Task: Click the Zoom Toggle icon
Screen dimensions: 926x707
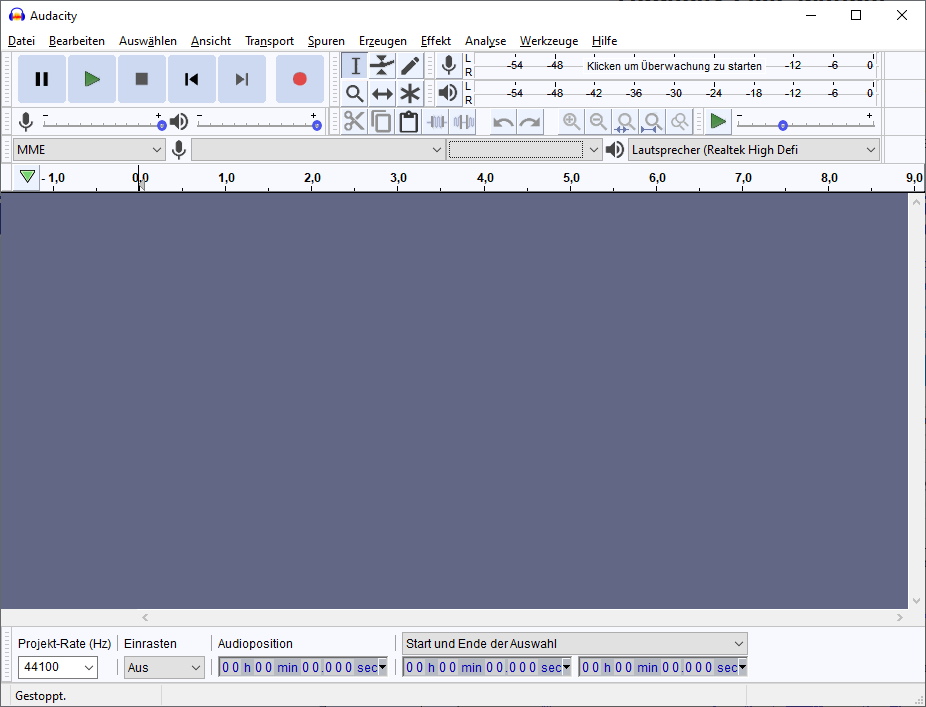Action: click(680, 122)
